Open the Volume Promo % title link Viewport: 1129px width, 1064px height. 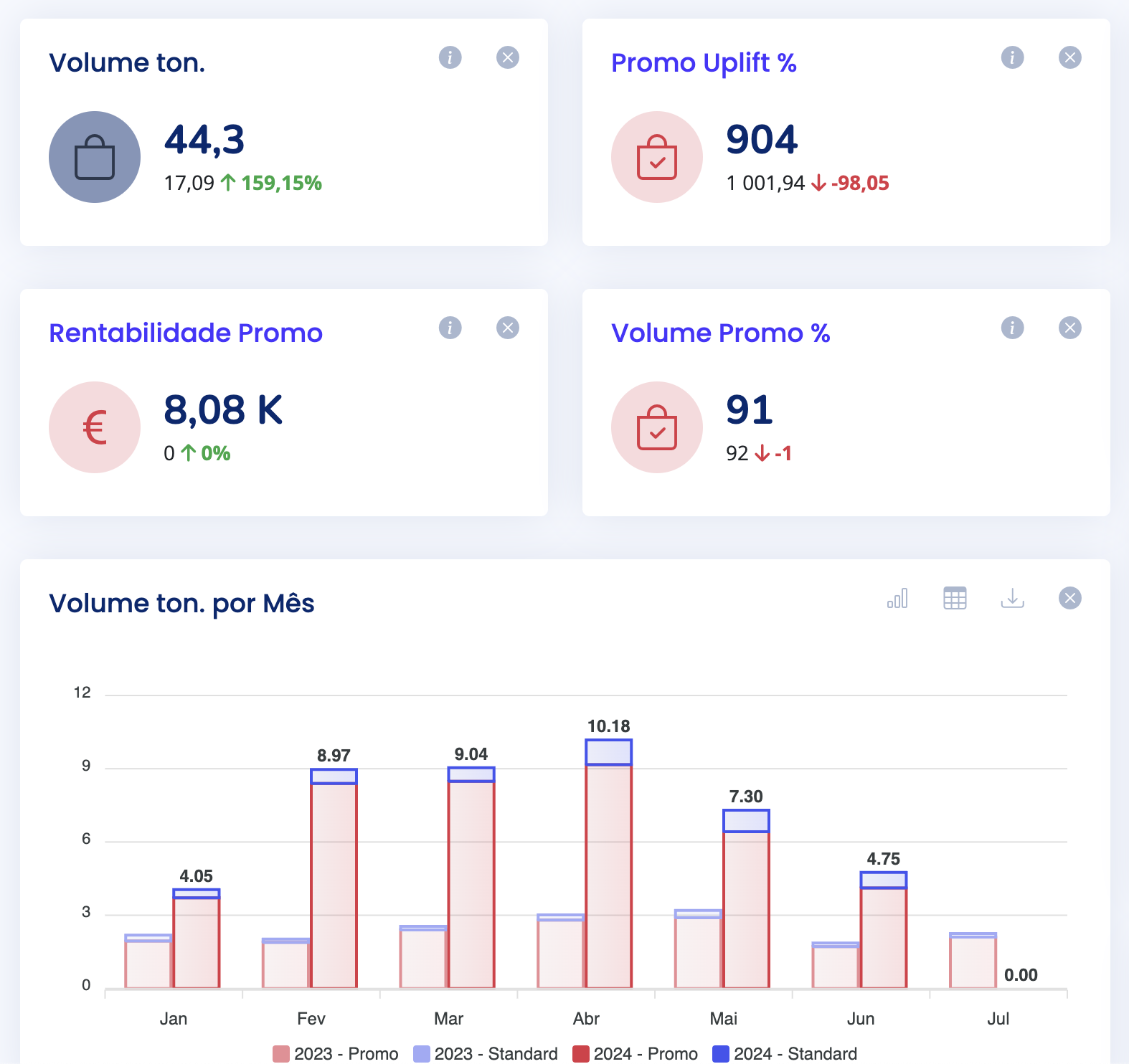pyautogui.click(x=720, y=333)
